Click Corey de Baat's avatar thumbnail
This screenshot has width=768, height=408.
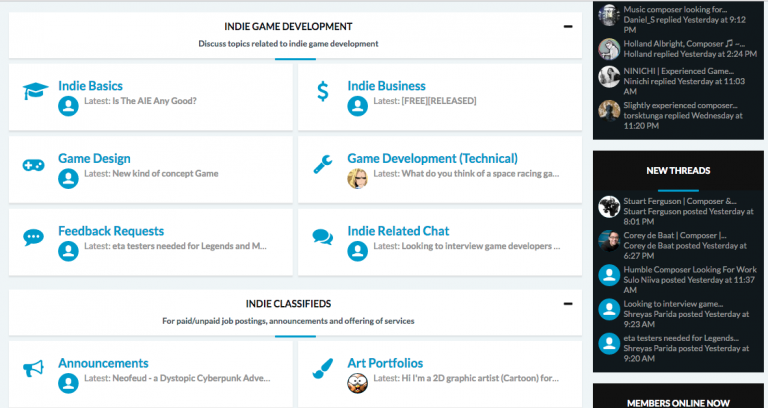tap(609, 241)
